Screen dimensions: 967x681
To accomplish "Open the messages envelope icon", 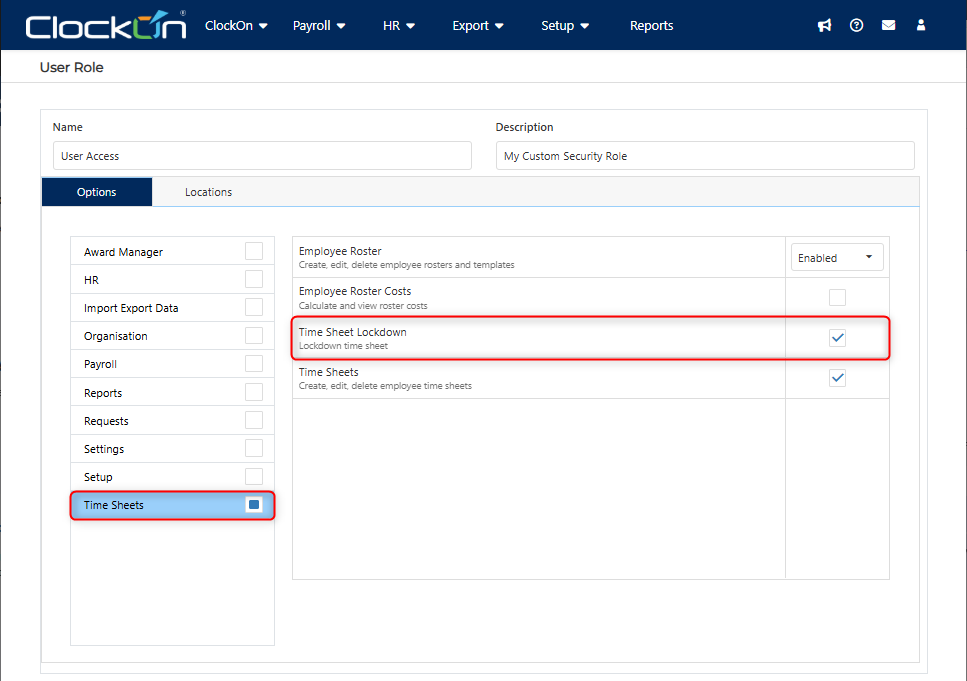I will [x=888, y=26].
